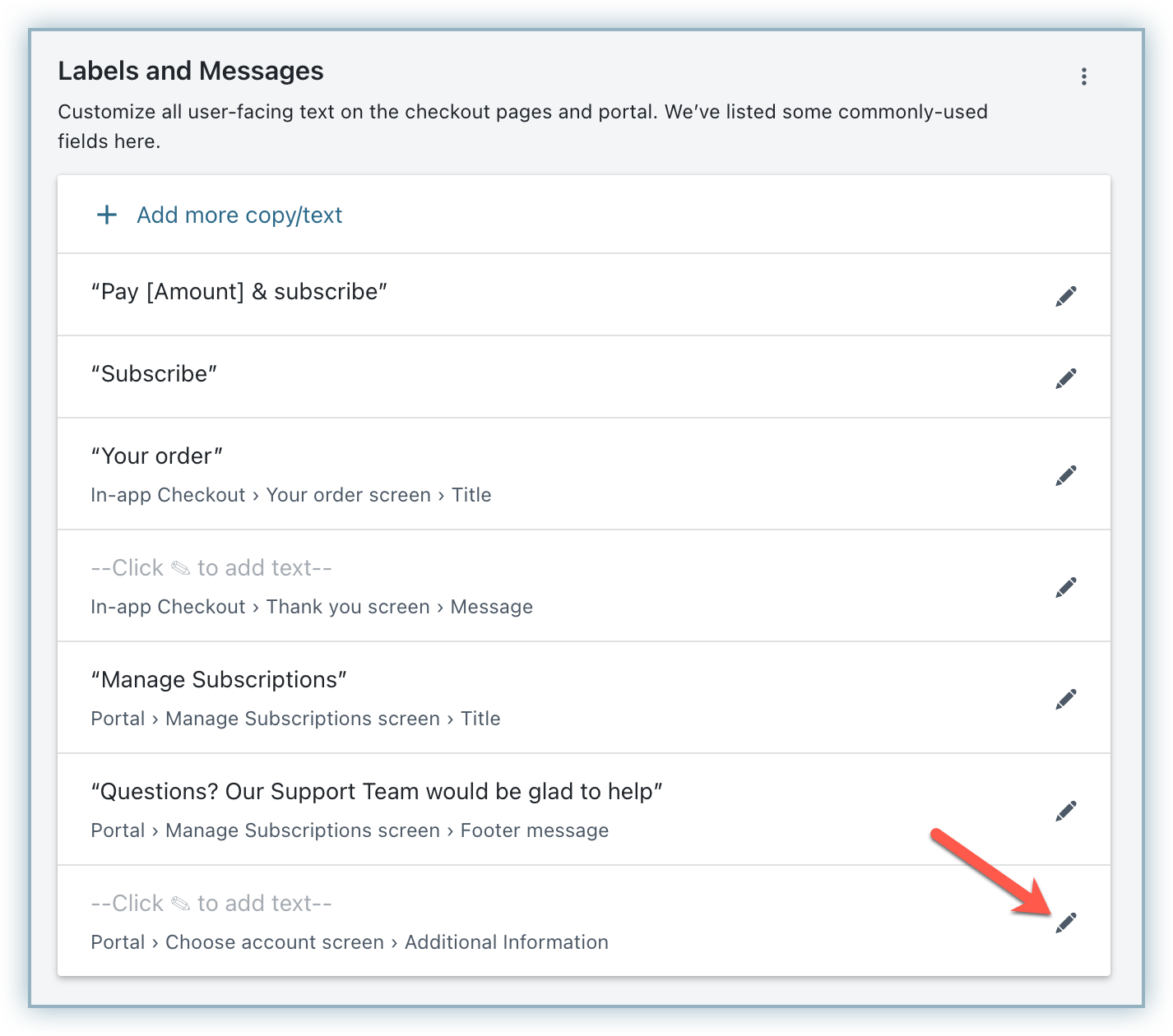Screen dimensions: 1173x1036
Task: Click pencil icon for standalone "Subscribe" label
Action: point(1066,378)
